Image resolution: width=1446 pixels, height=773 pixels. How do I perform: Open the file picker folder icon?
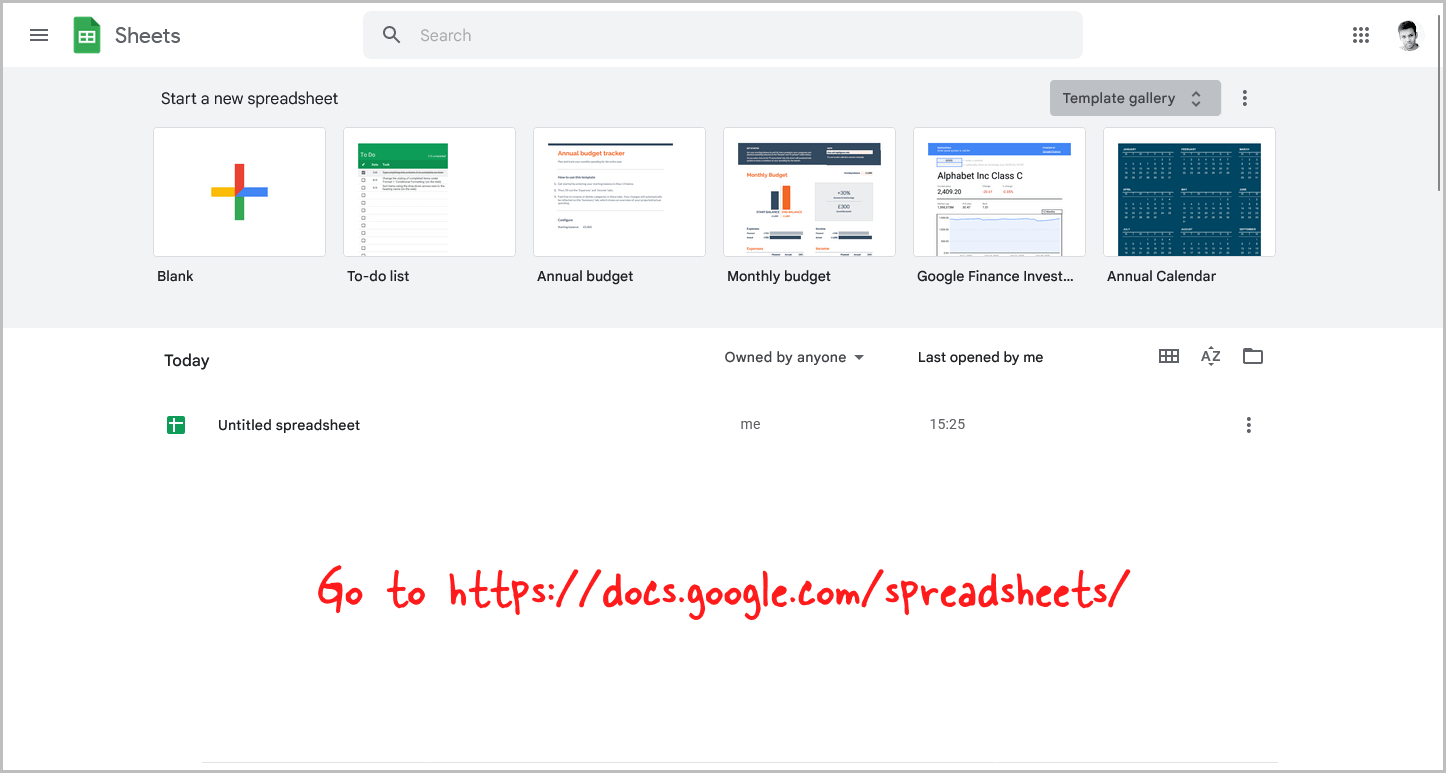(x=1253, y=356)
